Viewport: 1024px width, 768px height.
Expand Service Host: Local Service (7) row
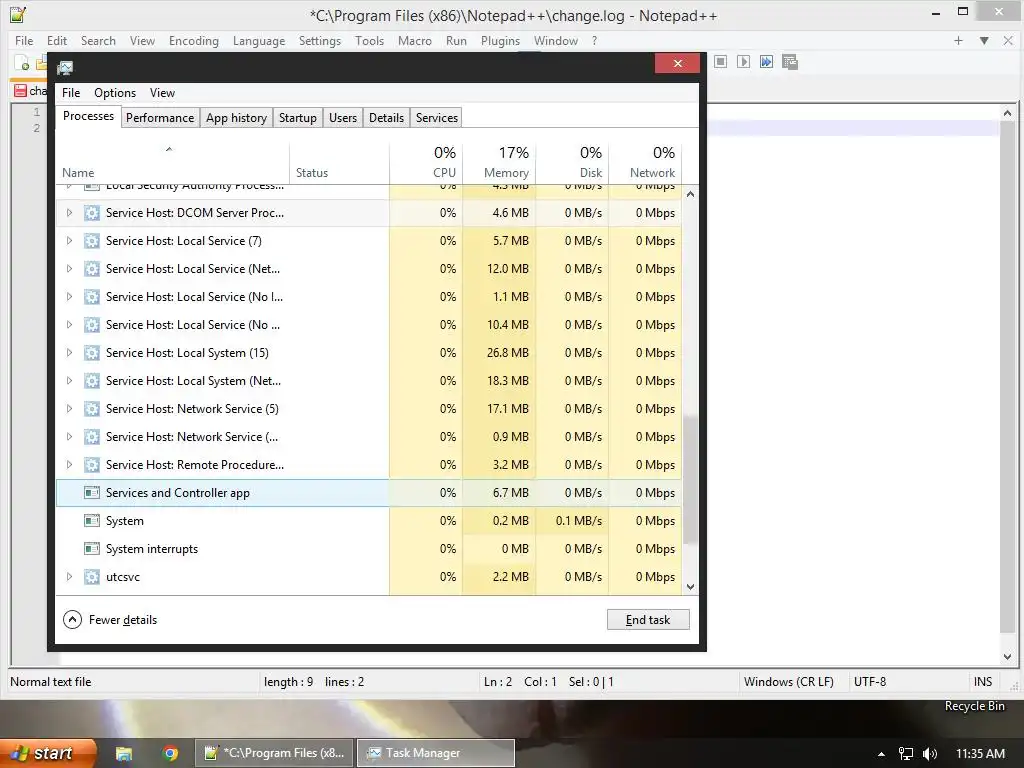(69, 241)
